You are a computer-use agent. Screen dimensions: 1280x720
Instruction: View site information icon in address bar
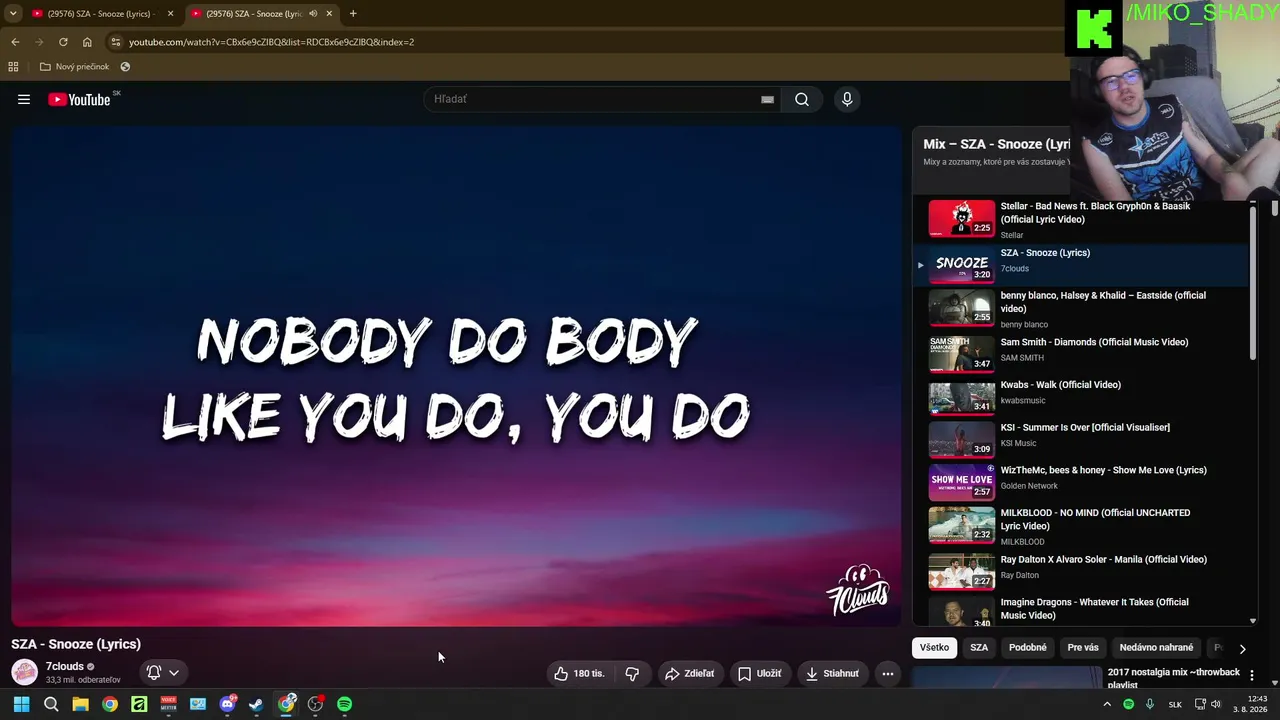[116, 42]
